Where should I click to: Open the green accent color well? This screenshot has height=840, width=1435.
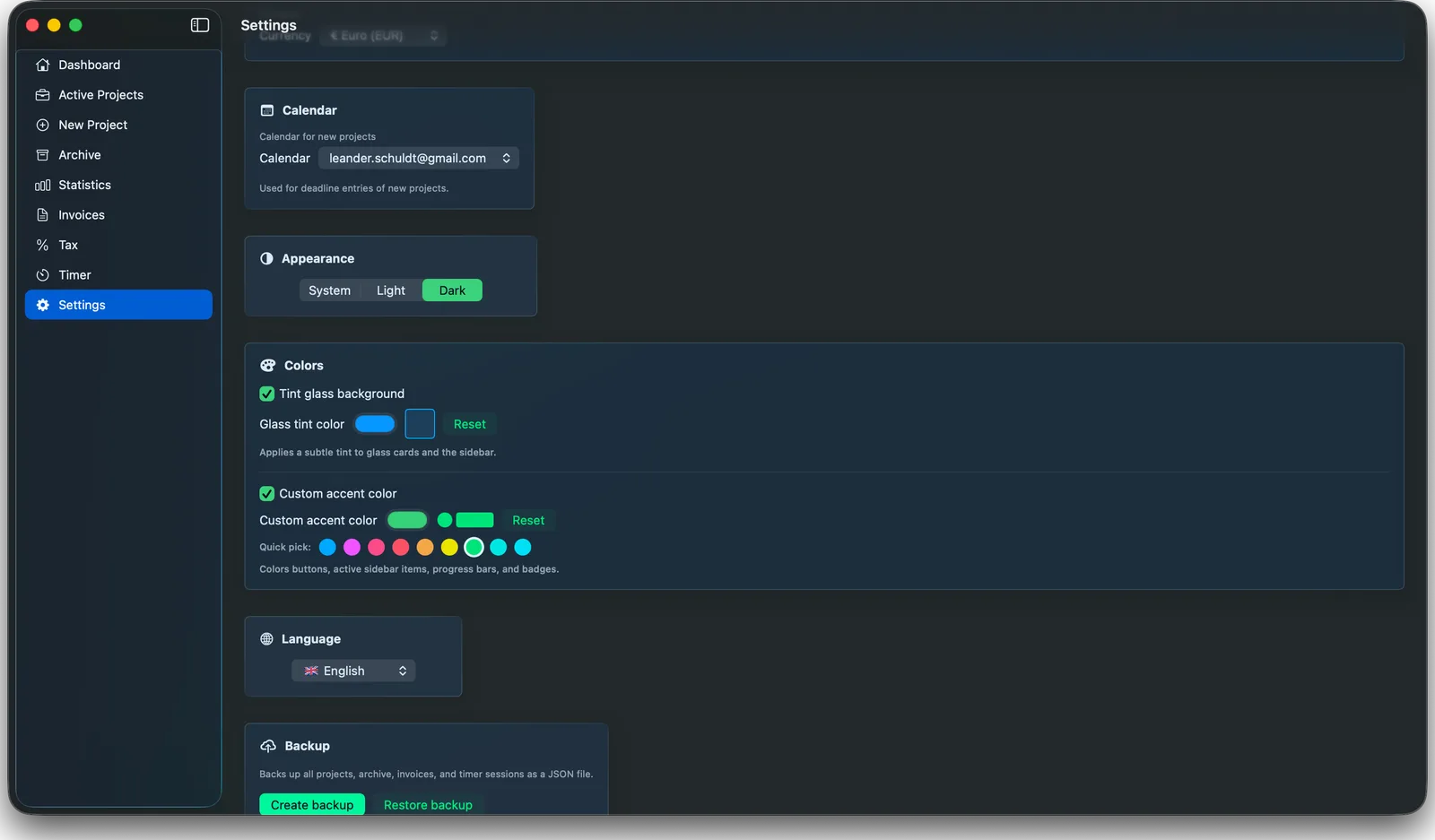coord(407,520)
